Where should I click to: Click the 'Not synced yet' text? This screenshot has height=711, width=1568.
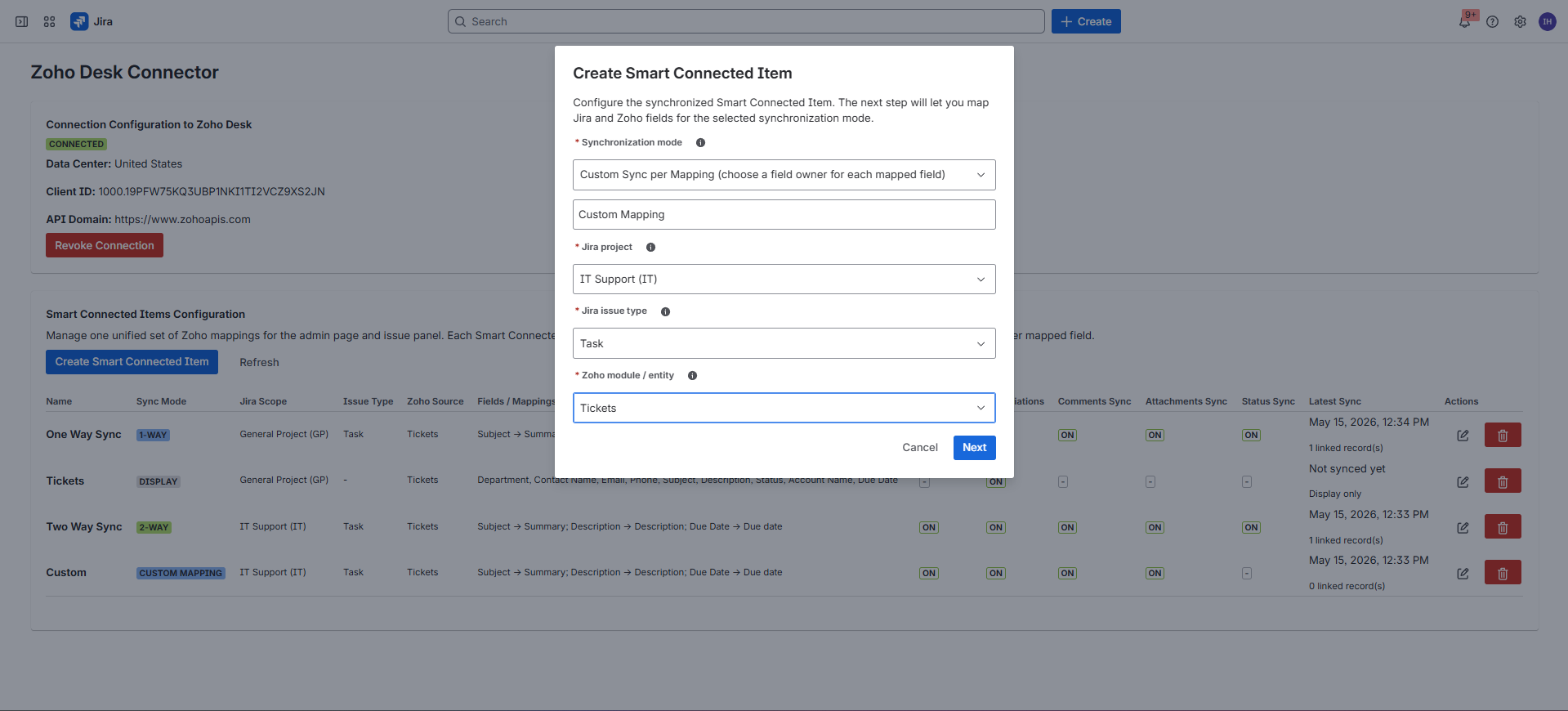pos(1347,469)
